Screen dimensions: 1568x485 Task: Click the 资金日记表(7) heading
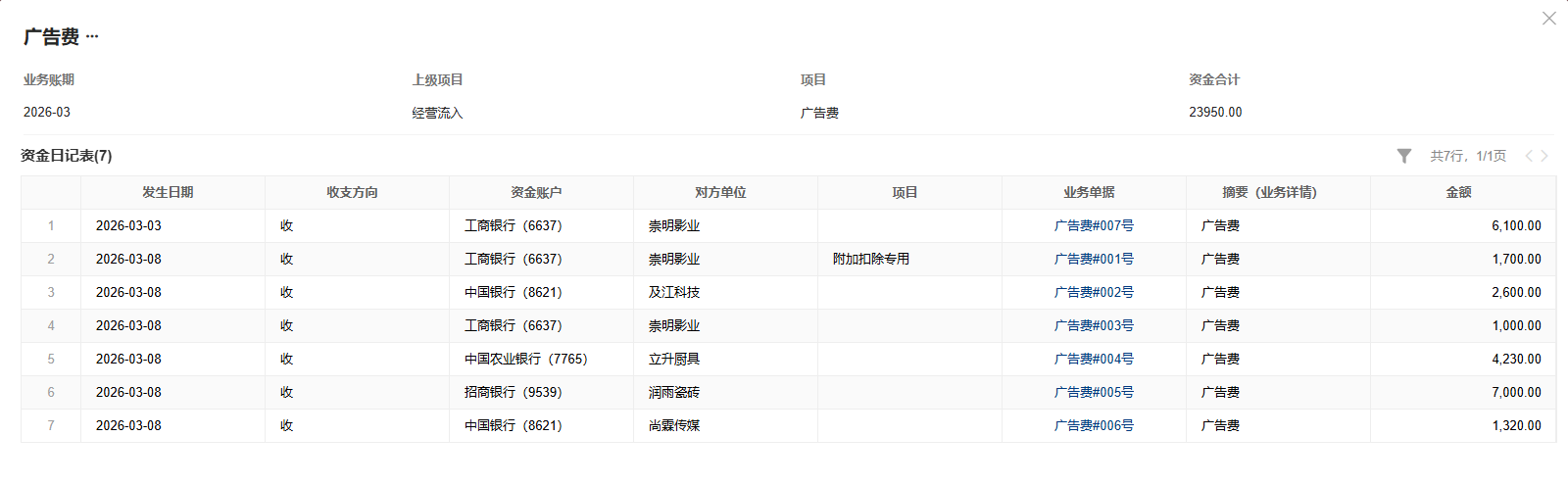click(67, 156)
